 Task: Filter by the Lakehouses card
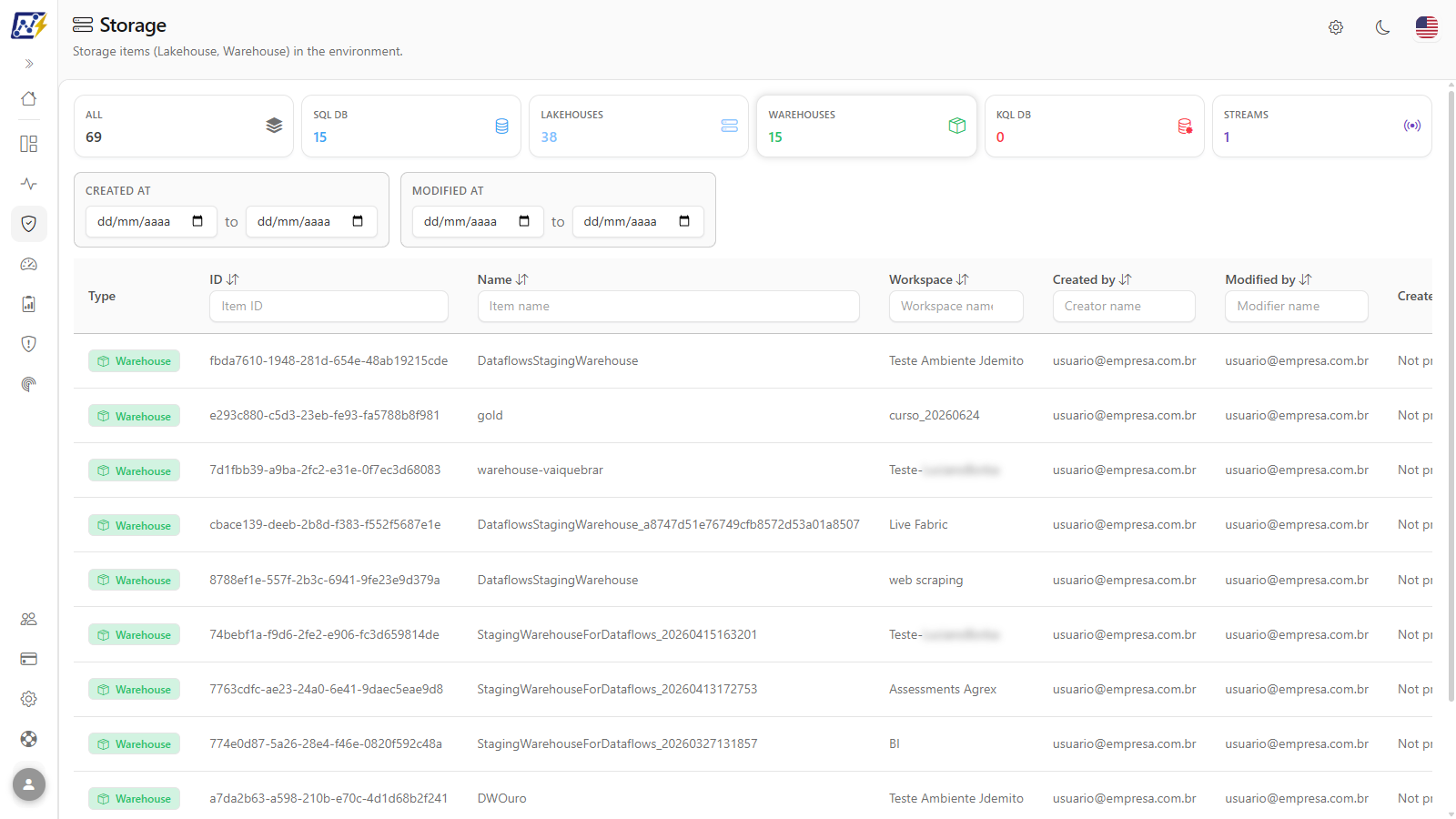pyautogui.click(x=639, y=126)
